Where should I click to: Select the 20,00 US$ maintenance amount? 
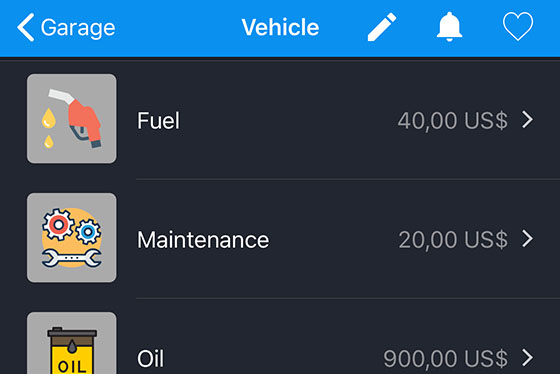453,240
